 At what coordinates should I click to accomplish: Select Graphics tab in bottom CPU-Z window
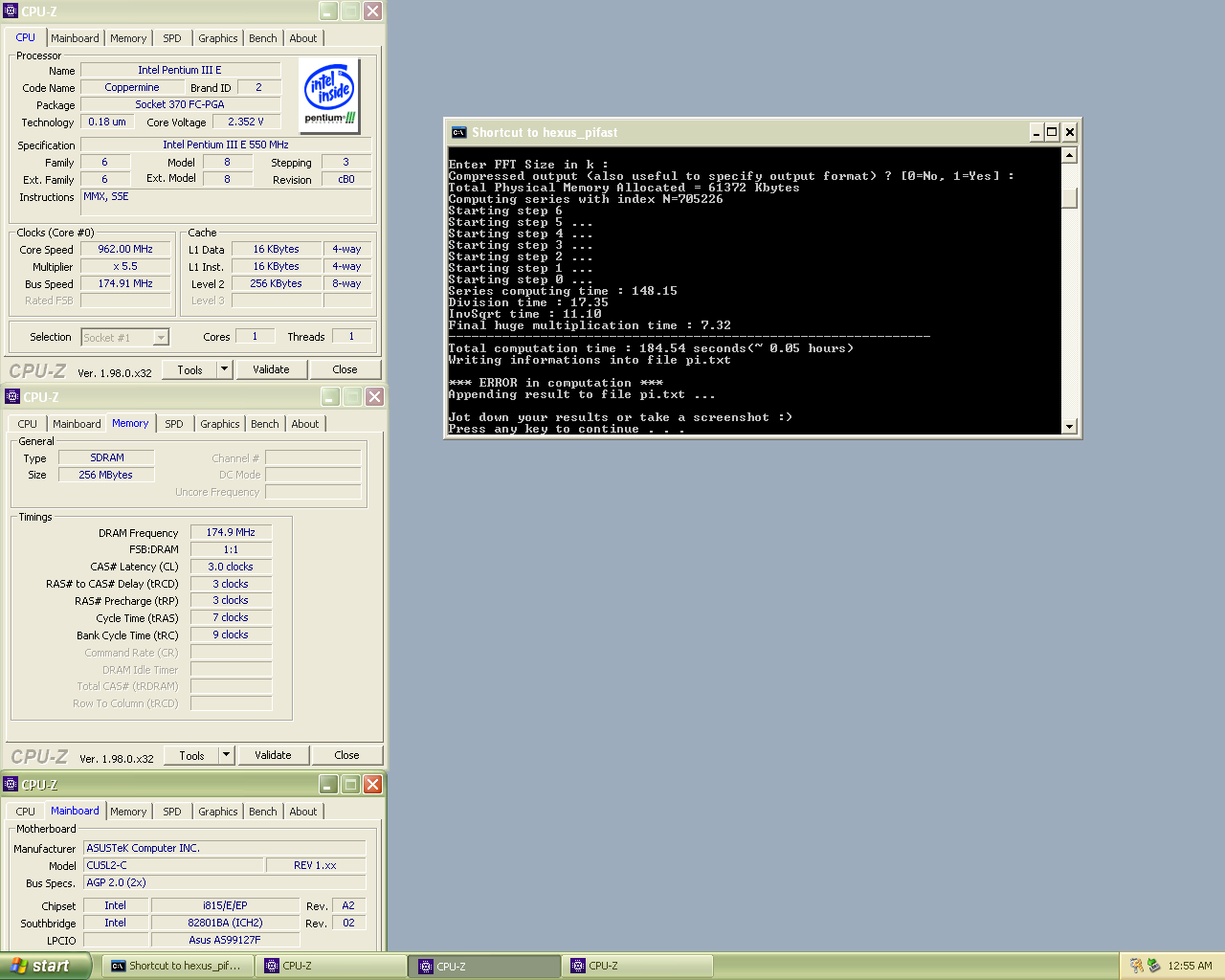tap(218, 812)
